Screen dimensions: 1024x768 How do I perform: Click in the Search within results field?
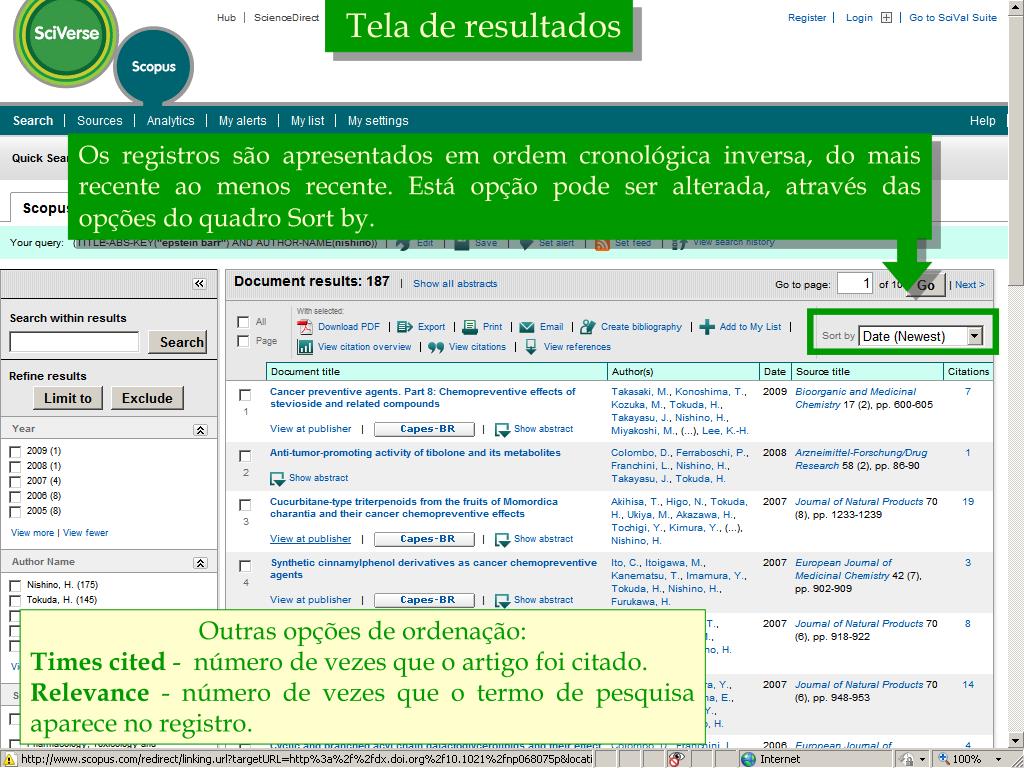click(74, 342)
